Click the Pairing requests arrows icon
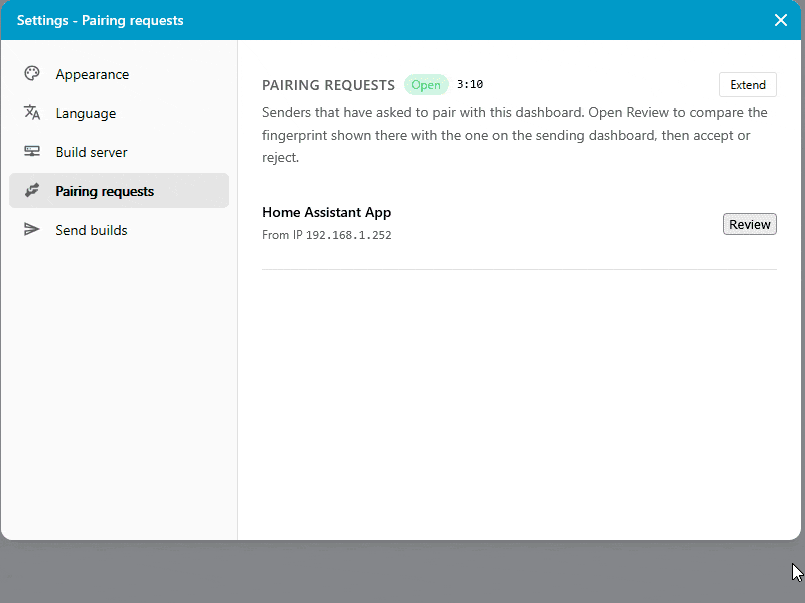The image size is (805, 603). (x=32, y=190)
